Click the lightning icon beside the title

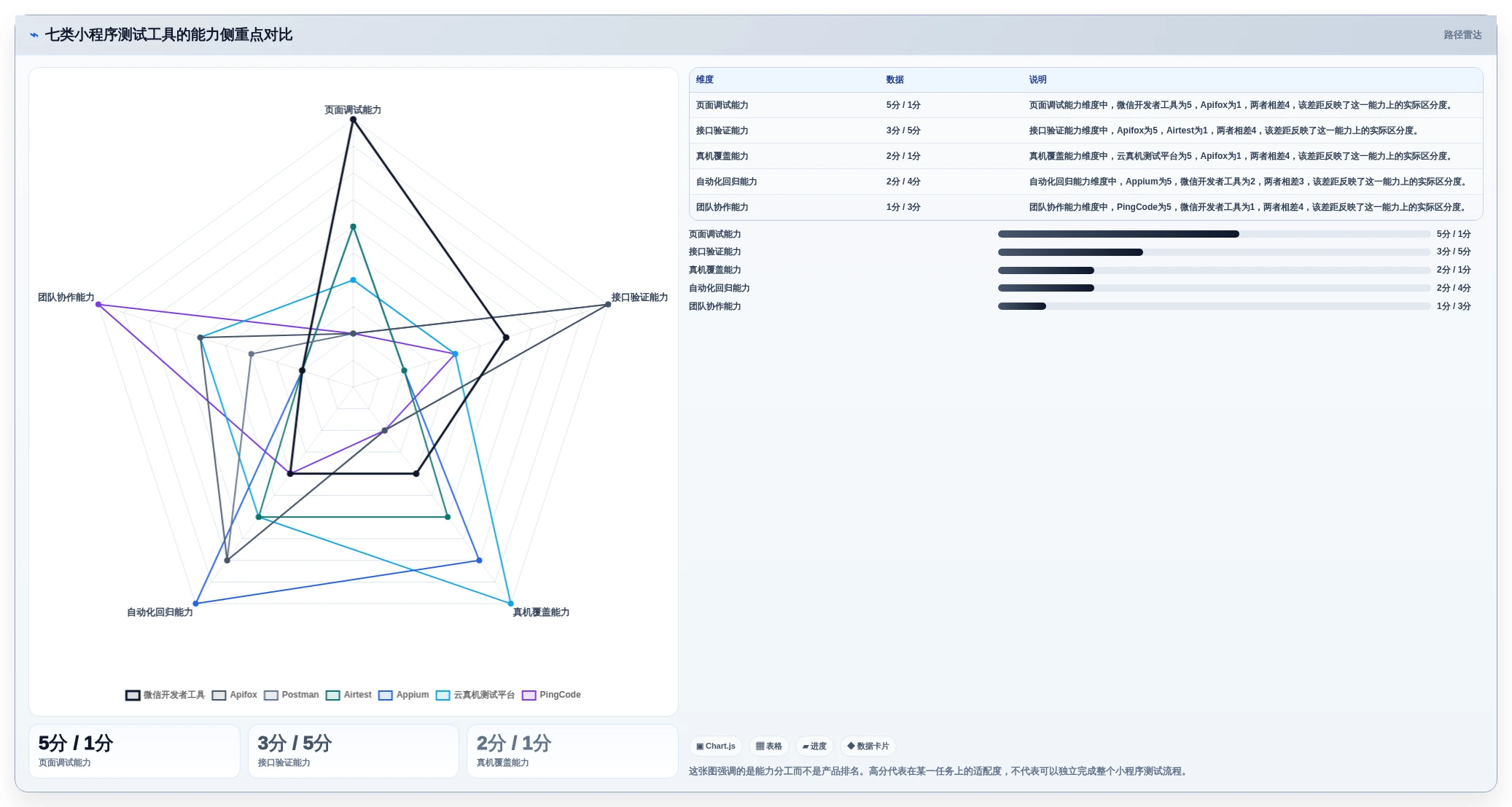click(34, 35)
